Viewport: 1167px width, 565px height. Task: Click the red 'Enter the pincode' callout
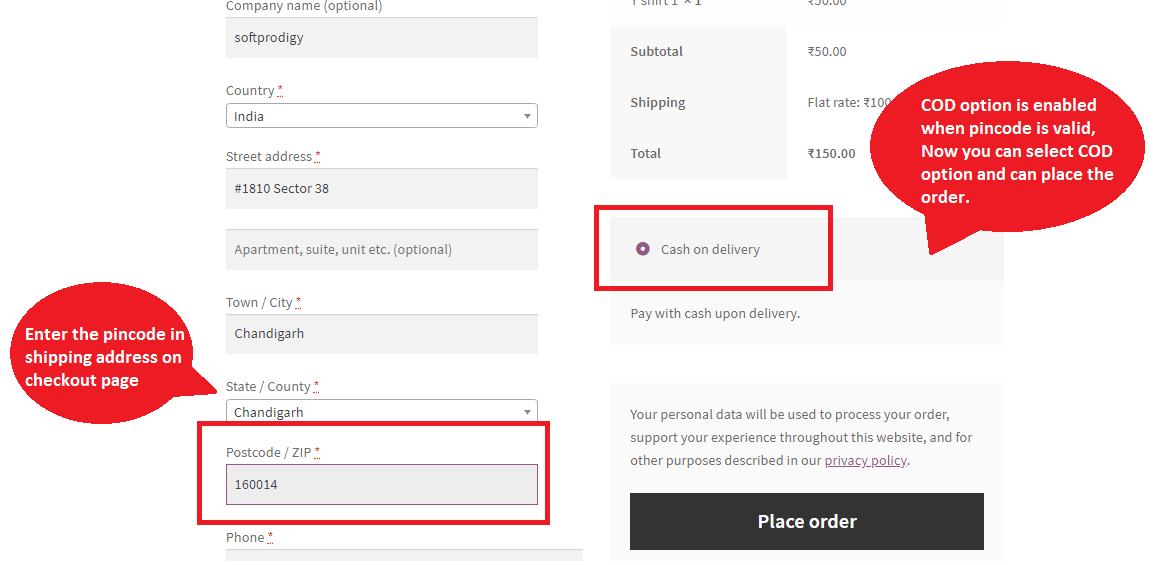104,357
